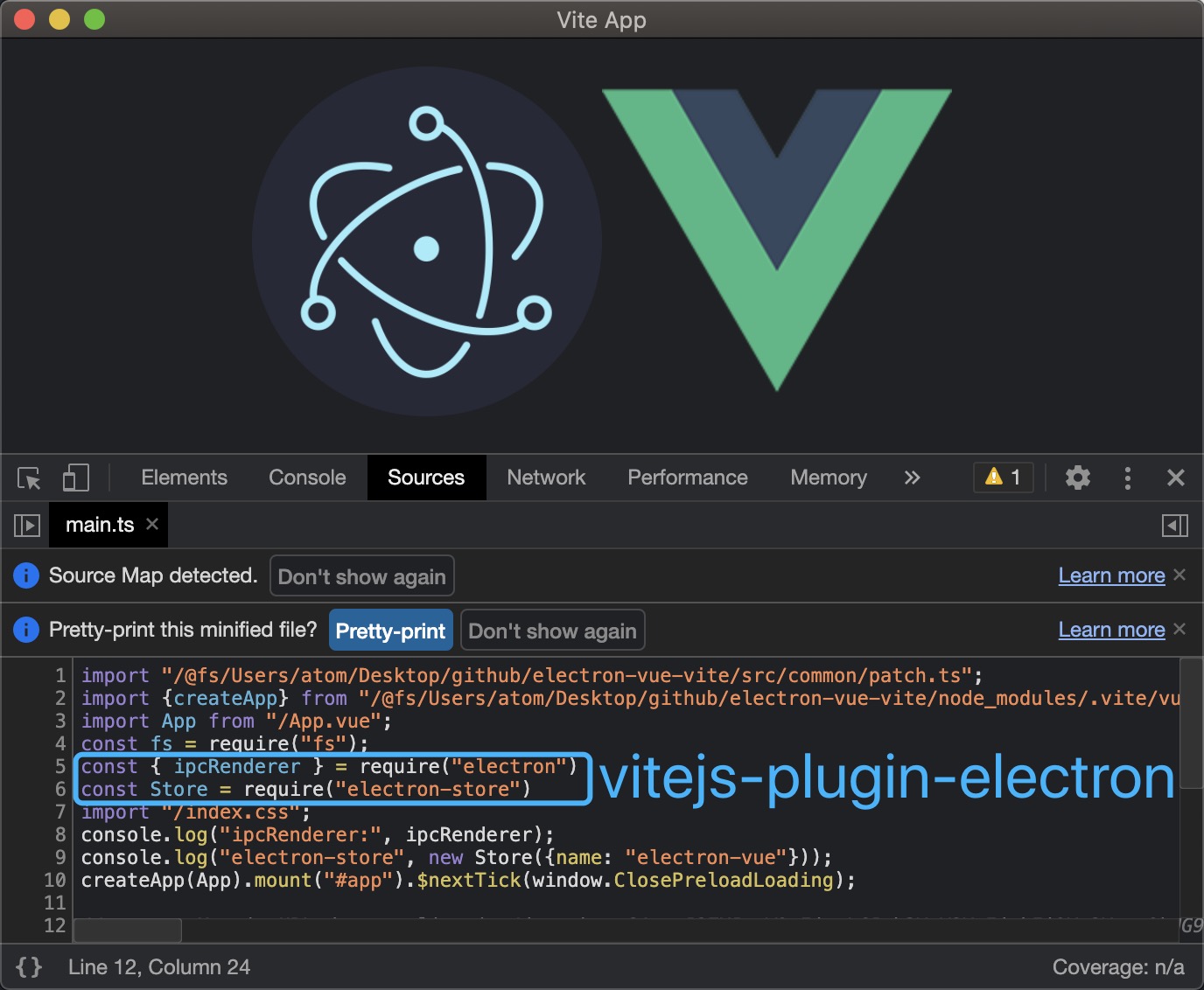Close the main.ts editor tab
Screen dimensions: 1204x990
click(152, 525)
